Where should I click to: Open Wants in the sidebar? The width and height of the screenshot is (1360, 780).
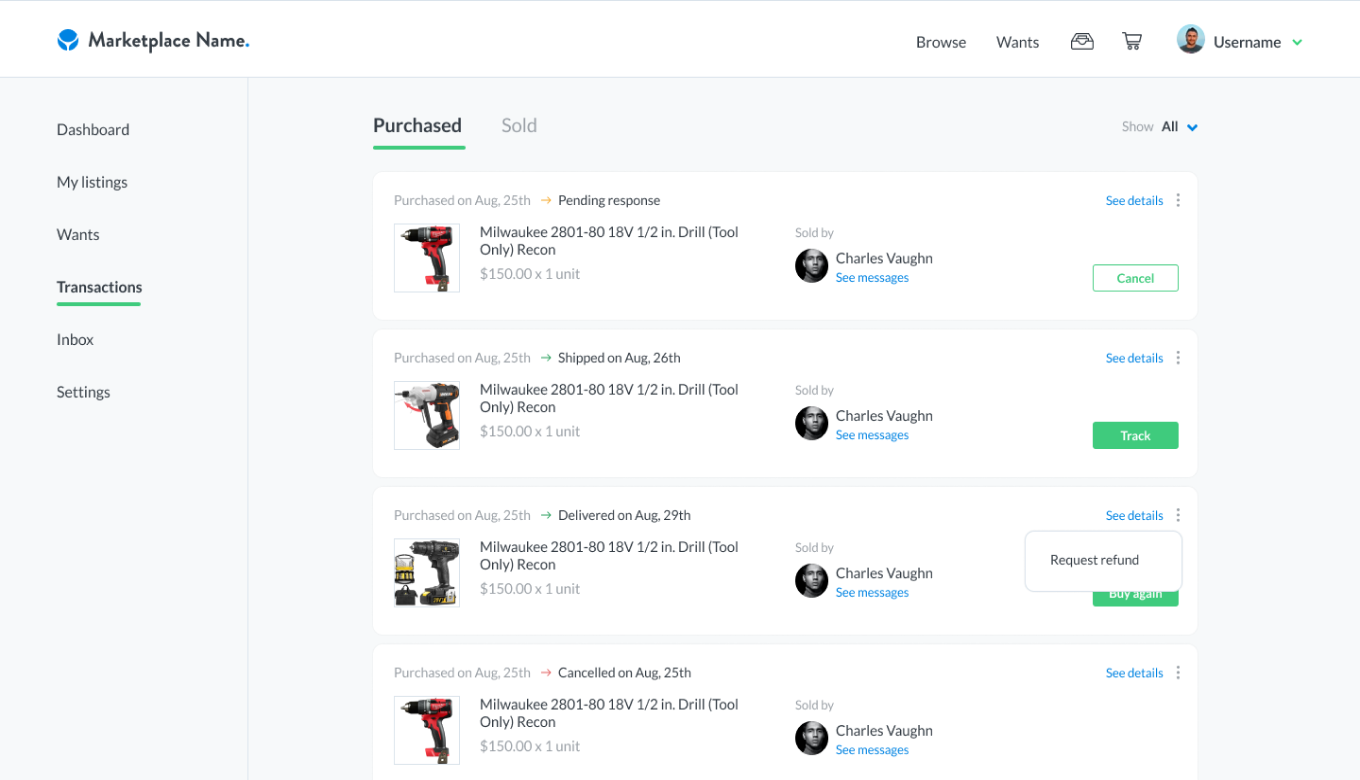(x=78, y=235)
